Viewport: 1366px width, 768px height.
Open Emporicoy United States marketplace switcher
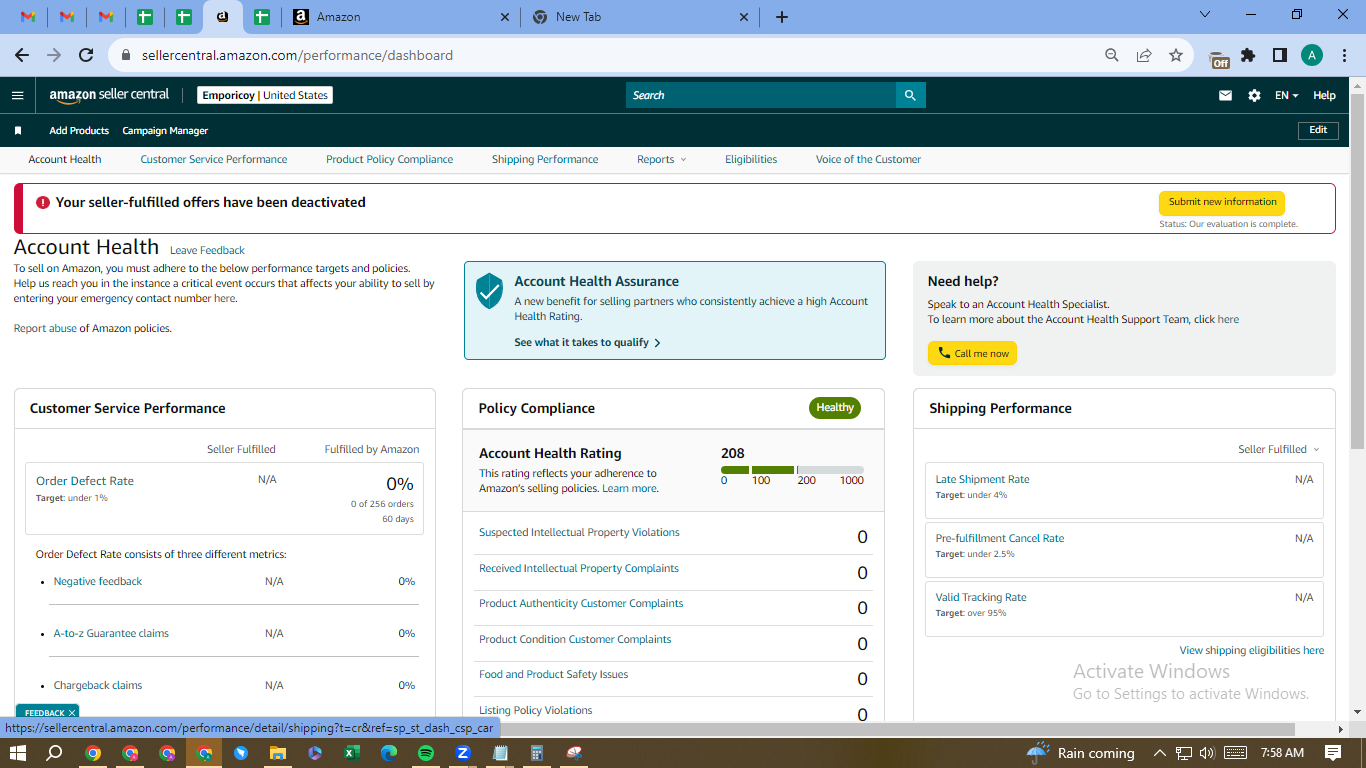click(x=265, y=95)
